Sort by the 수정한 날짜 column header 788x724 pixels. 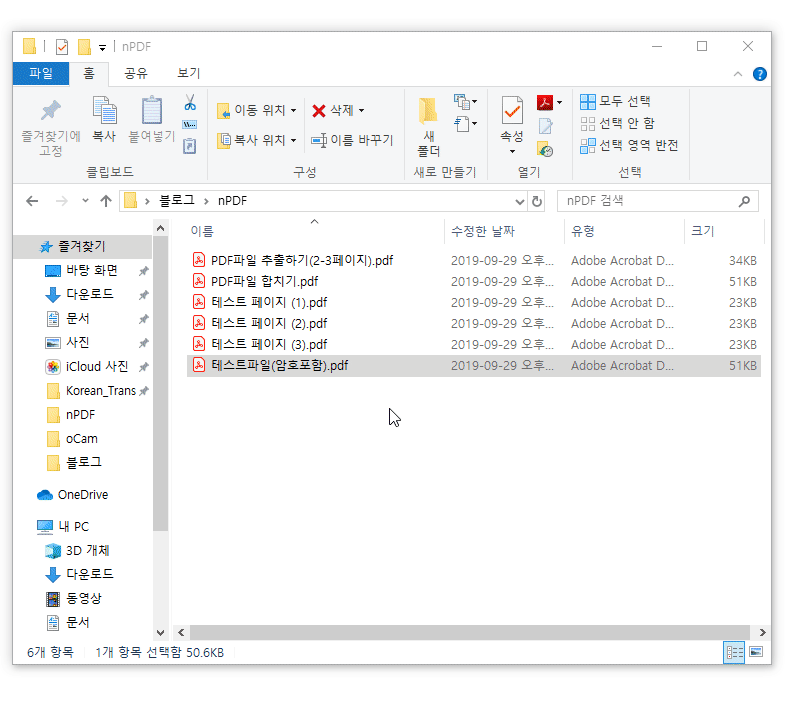tap(482, 232)
